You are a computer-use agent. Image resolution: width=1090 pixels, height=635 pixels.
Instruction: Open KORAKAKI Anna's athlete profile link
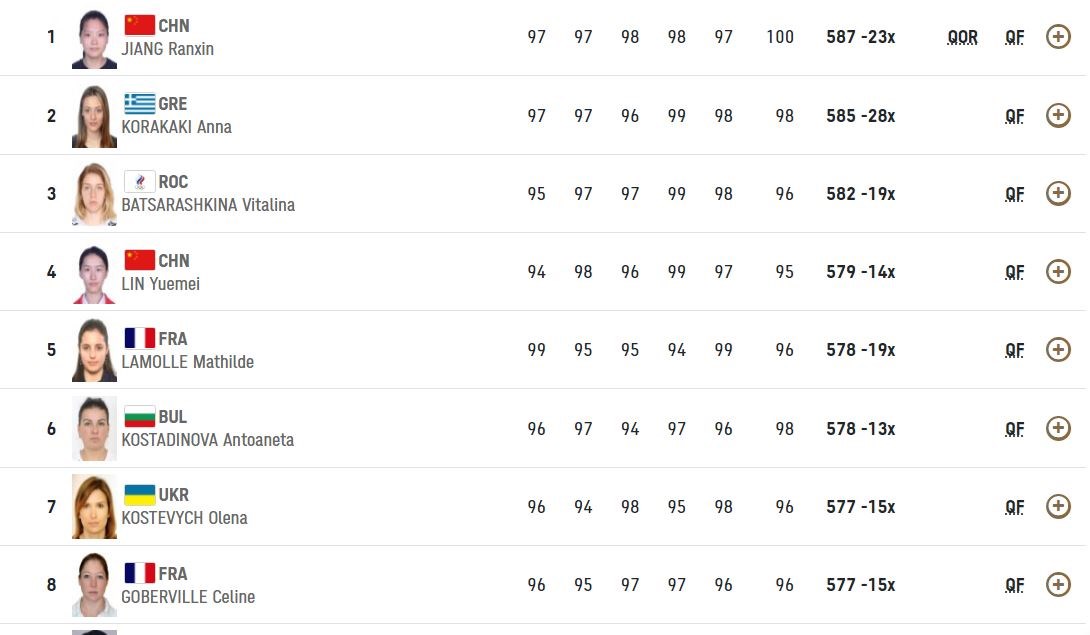[176, 127]
